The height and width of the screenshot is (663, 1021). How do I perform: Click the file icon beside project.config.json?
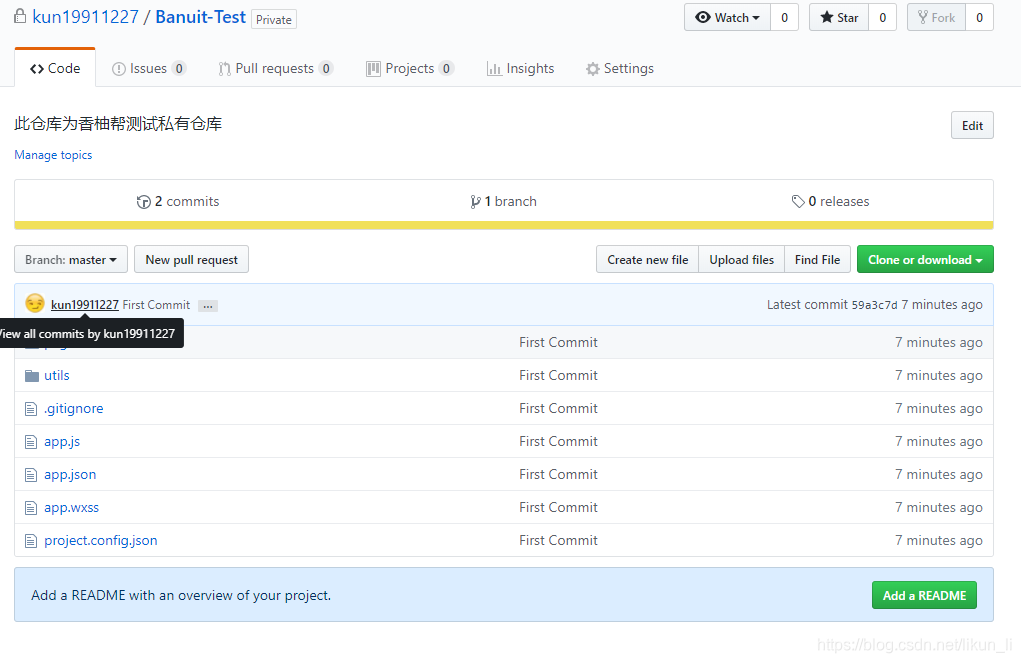point(31,541)
